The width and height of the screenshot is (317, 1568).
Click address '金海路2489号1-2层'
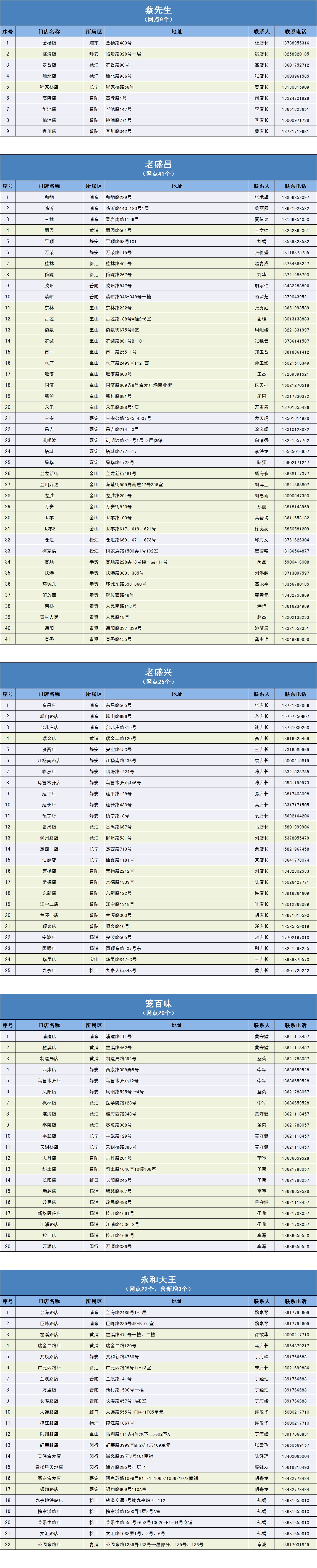click(x=126, y=1312)
